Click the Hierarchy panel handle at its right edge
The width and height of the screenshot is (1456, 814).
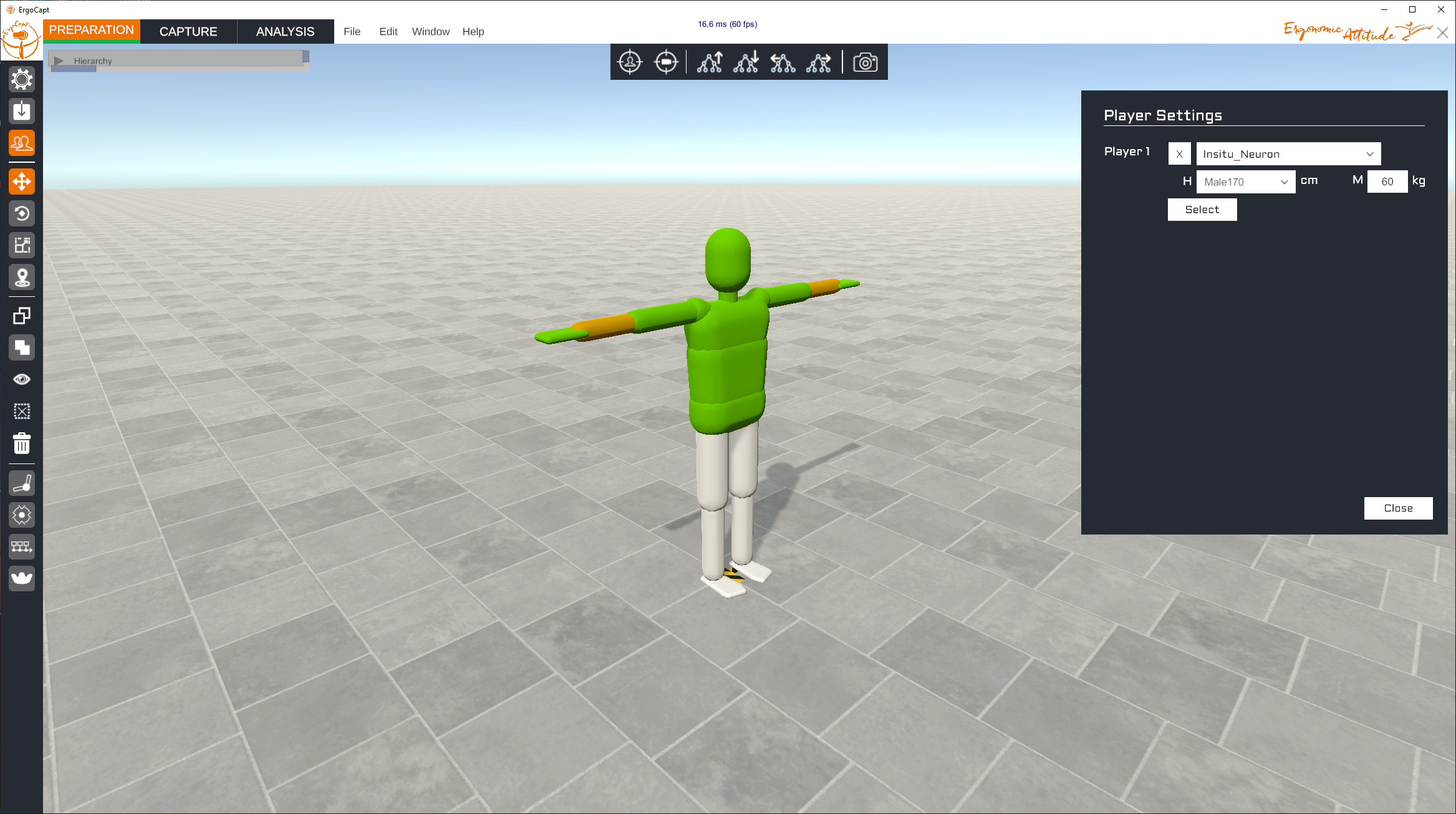[306, 57]
